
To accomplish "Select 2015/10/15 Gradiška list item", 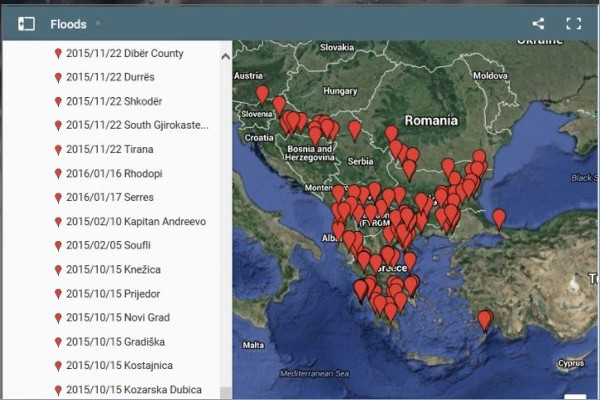I will [x=115, y=341].
